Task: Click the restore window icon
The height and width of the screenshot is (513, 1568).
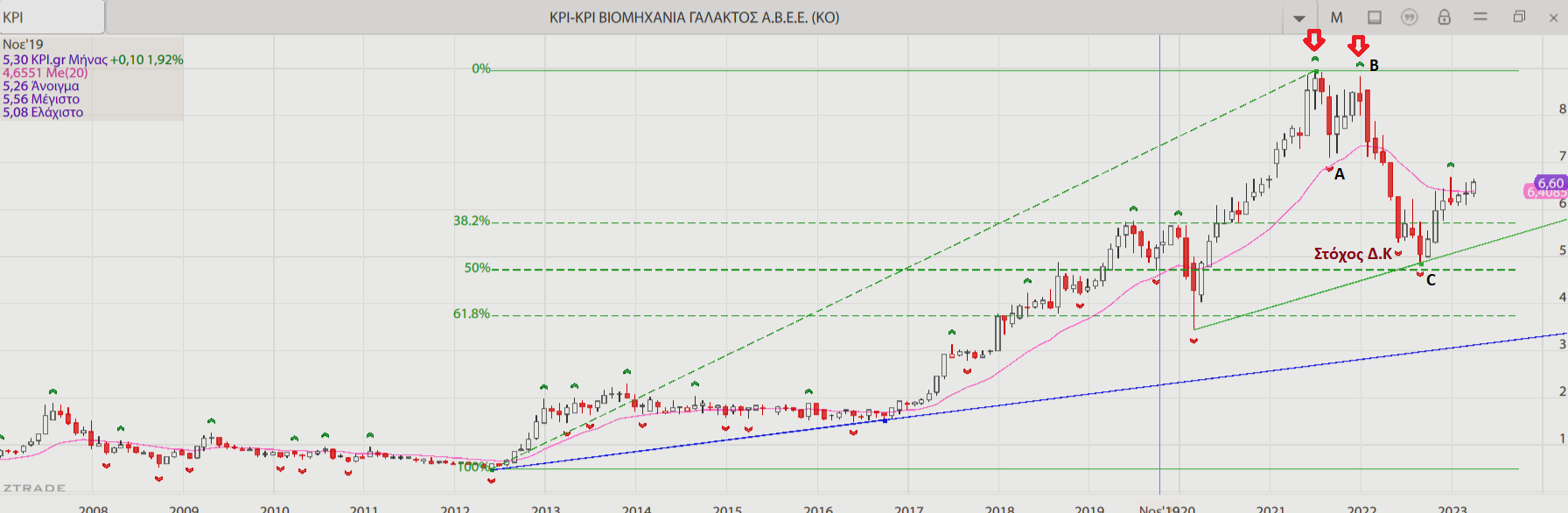Action: [x=1519, y=17]
